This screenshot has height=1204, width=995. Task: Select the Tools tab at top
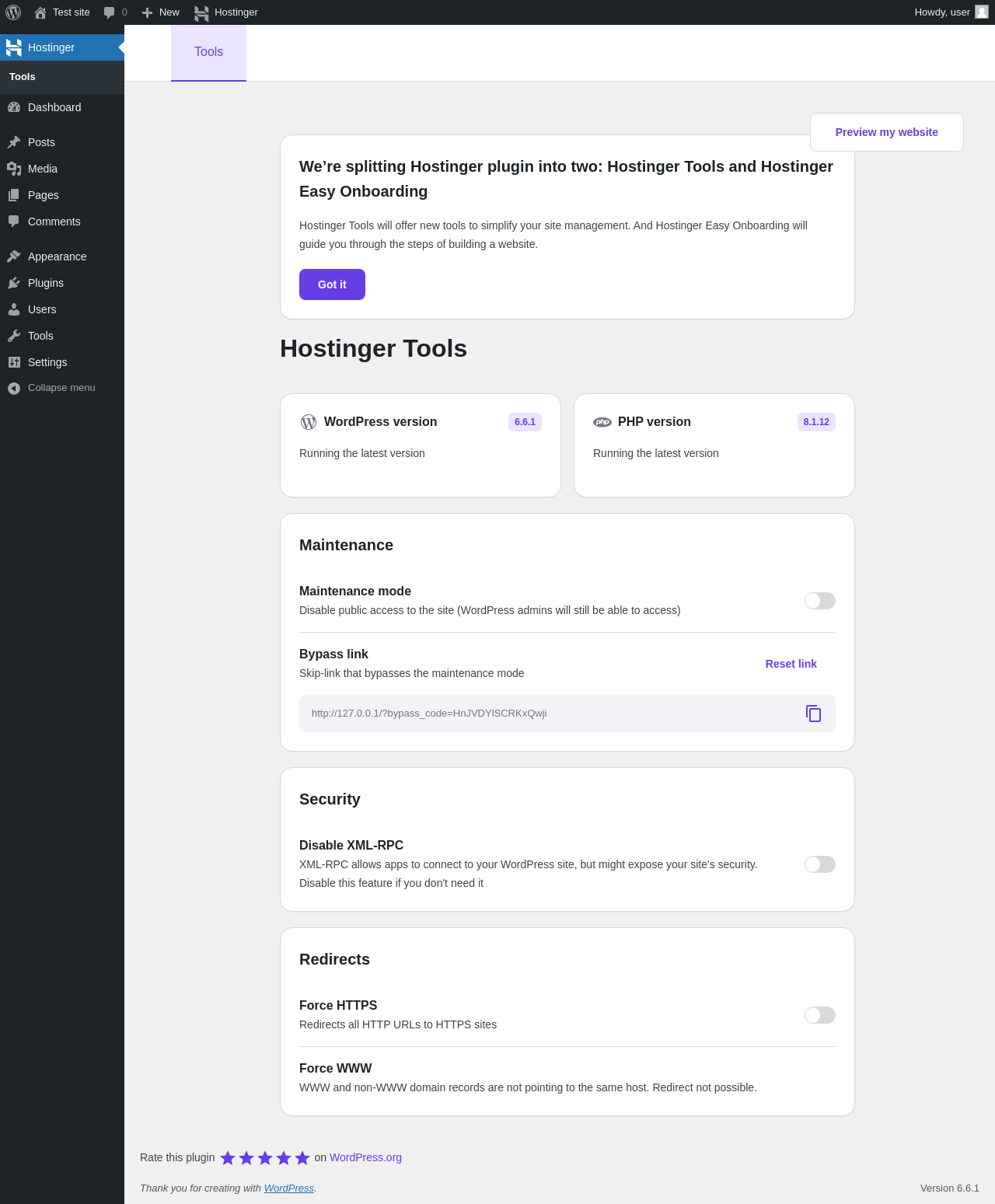[x=208, y=52]
